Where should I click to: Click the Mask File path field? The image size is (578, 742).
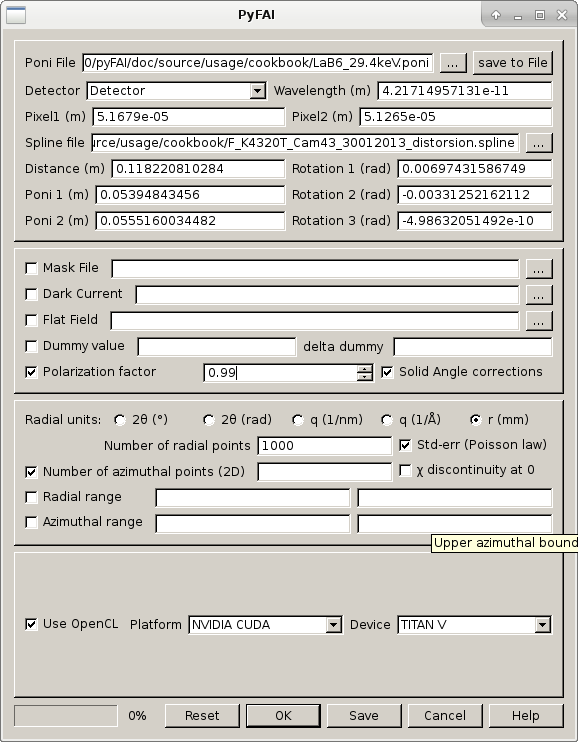(315, 269)
